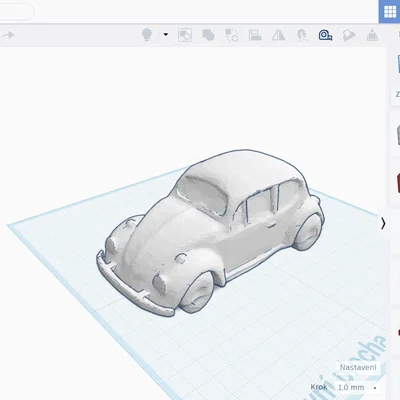
Task: Open the Krok 1,0 mm snap dropdown
Action: (357, 387)
